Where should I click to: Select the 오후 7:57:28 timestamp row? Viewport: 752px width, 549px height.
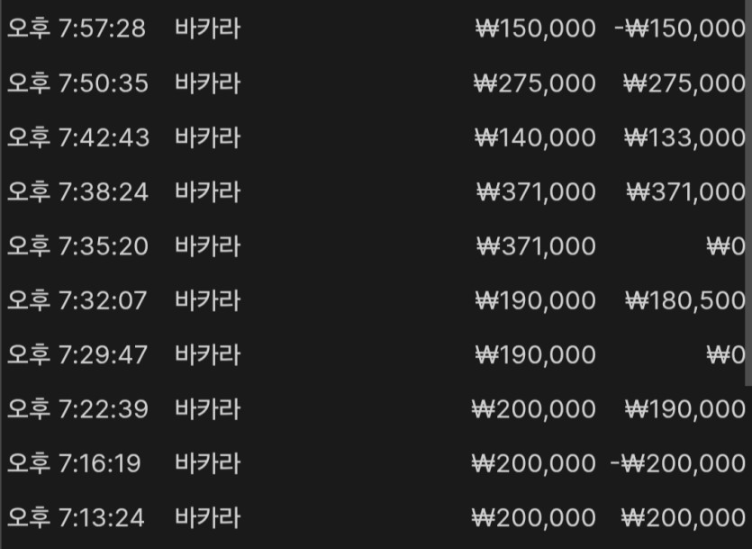coord(76,29)
